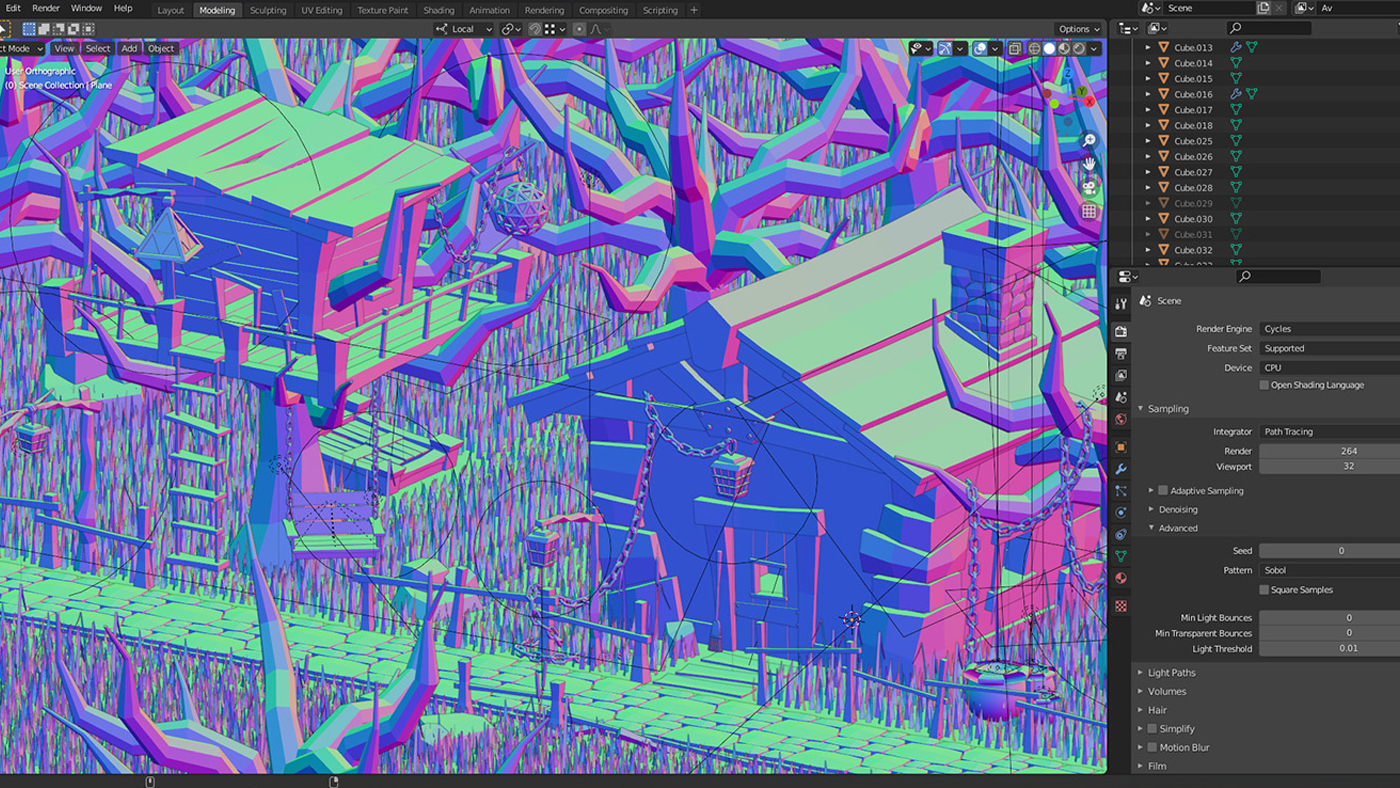
Task: Enable Wireframe viewport shading
Action: (x=1036, y=48)
